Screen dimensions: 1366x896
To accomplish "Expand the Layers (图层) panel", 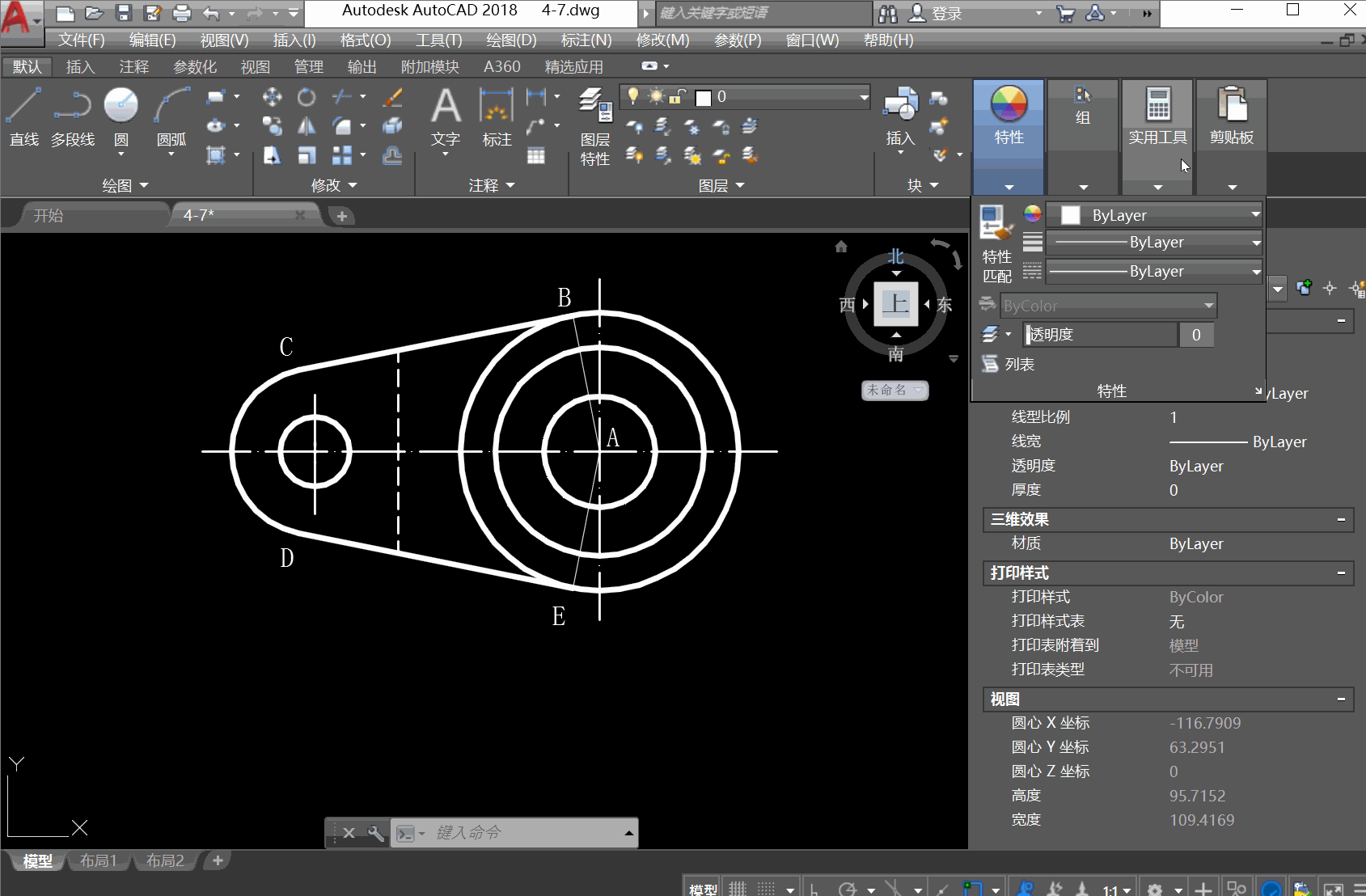I will pyautogui.click(x=721, y=186).
